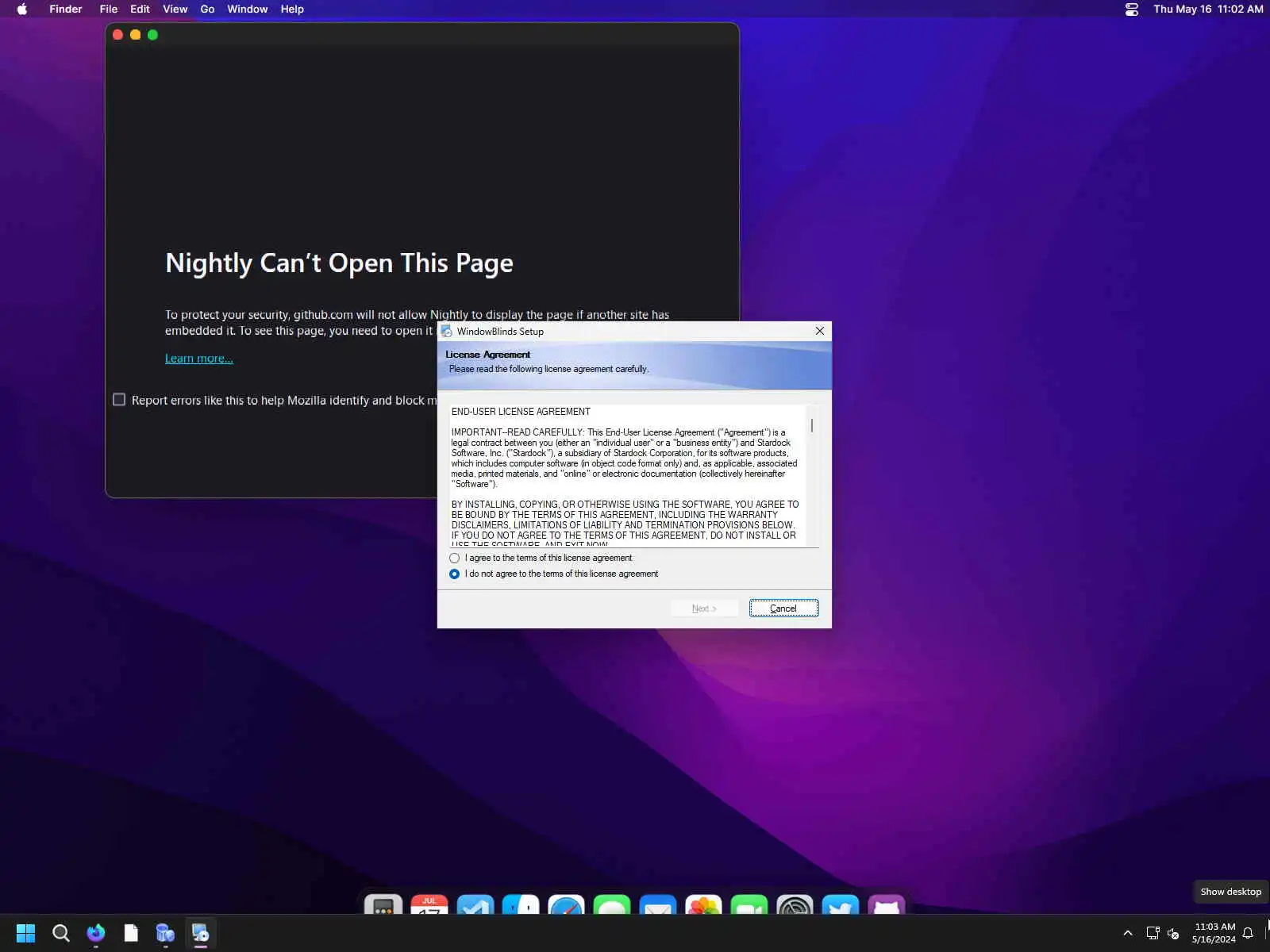Open the Edit menu
1270x952 pixels.
[140, 10]
